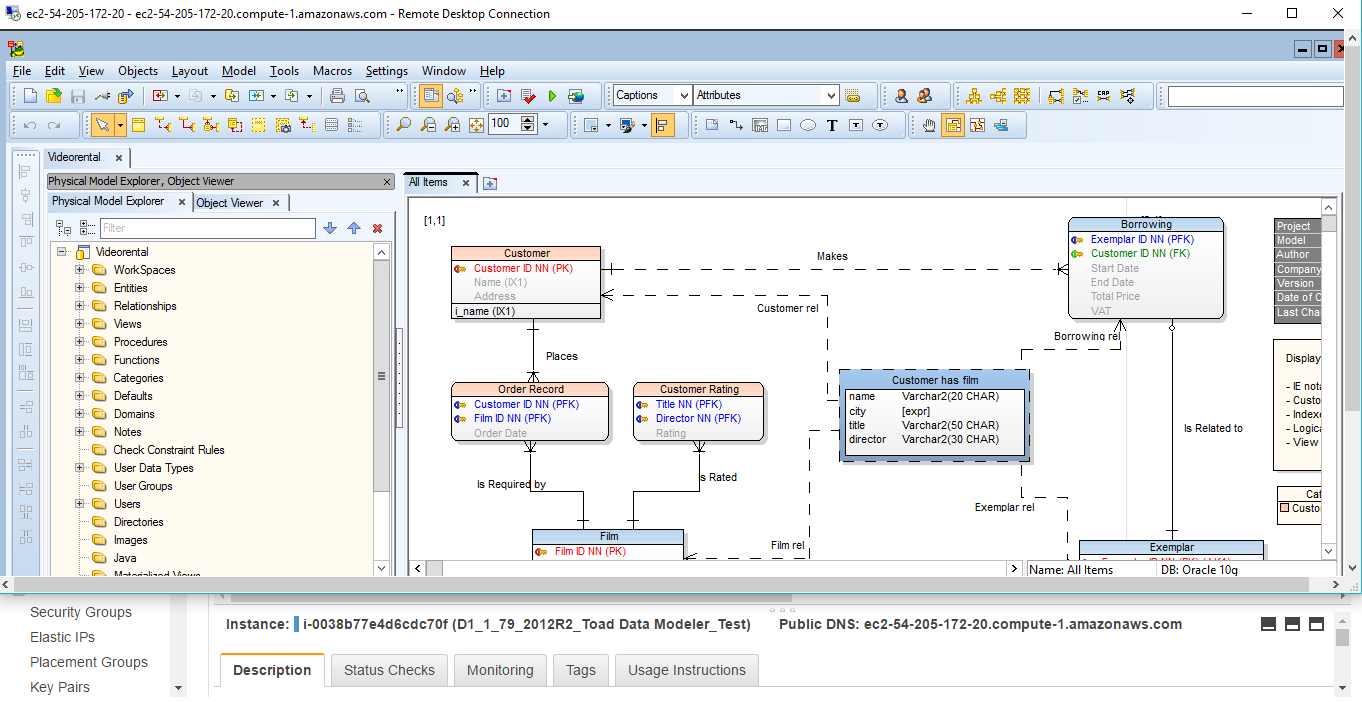Screen dimensions: 1362x702
Task: Toggle the highlighted pointer select tool
Action: [102, 125]
